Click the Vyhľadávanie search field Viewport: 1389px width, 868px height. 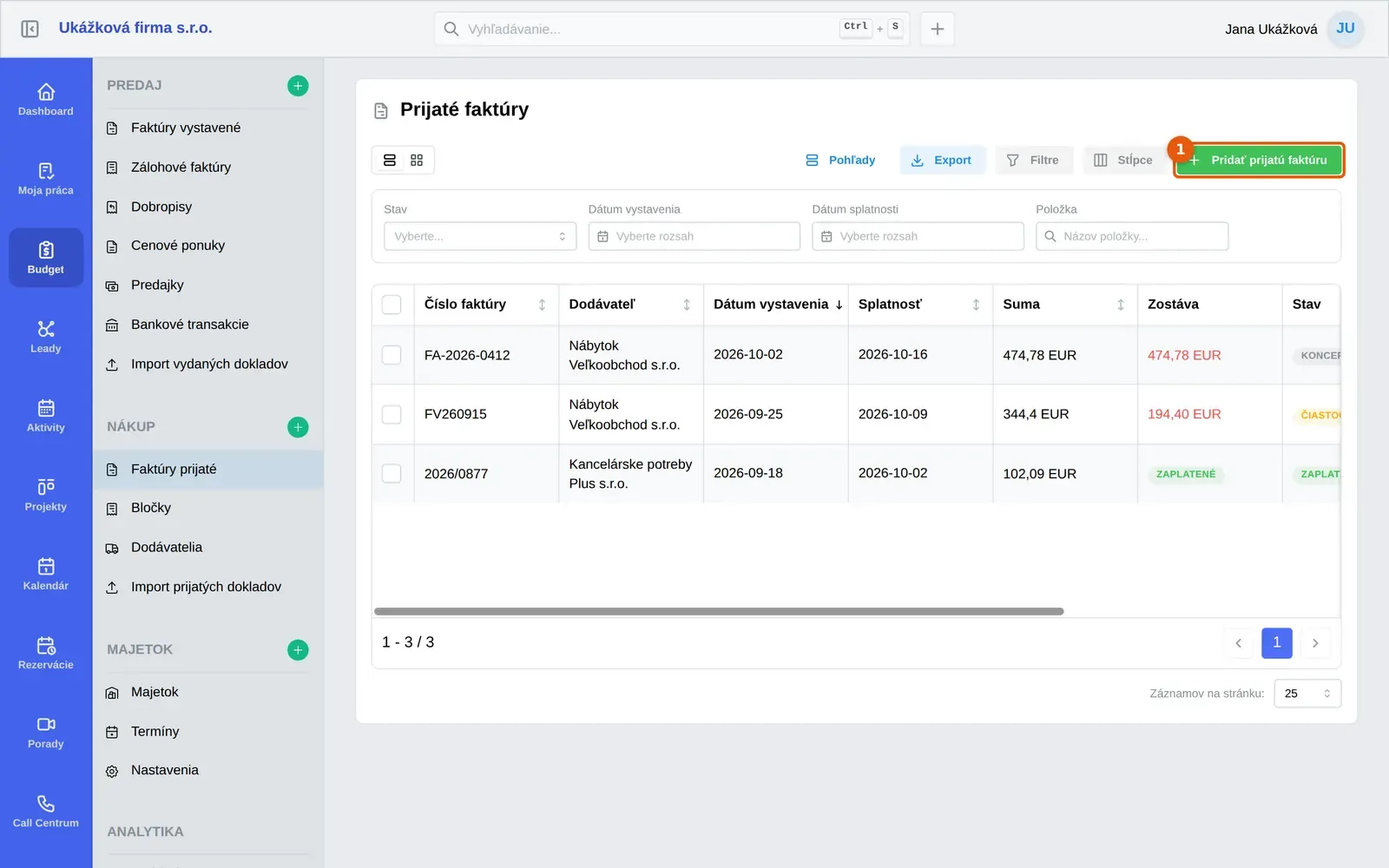point(671,29)
